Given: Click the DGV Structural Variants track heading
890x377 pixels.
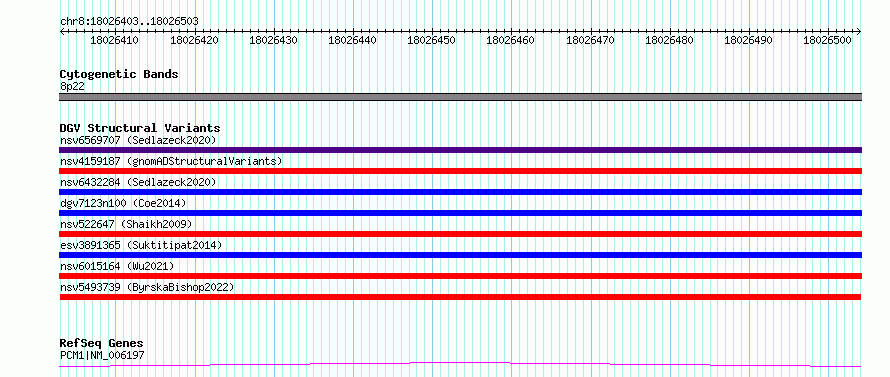Looking at the screenshot, I should 140,128.
